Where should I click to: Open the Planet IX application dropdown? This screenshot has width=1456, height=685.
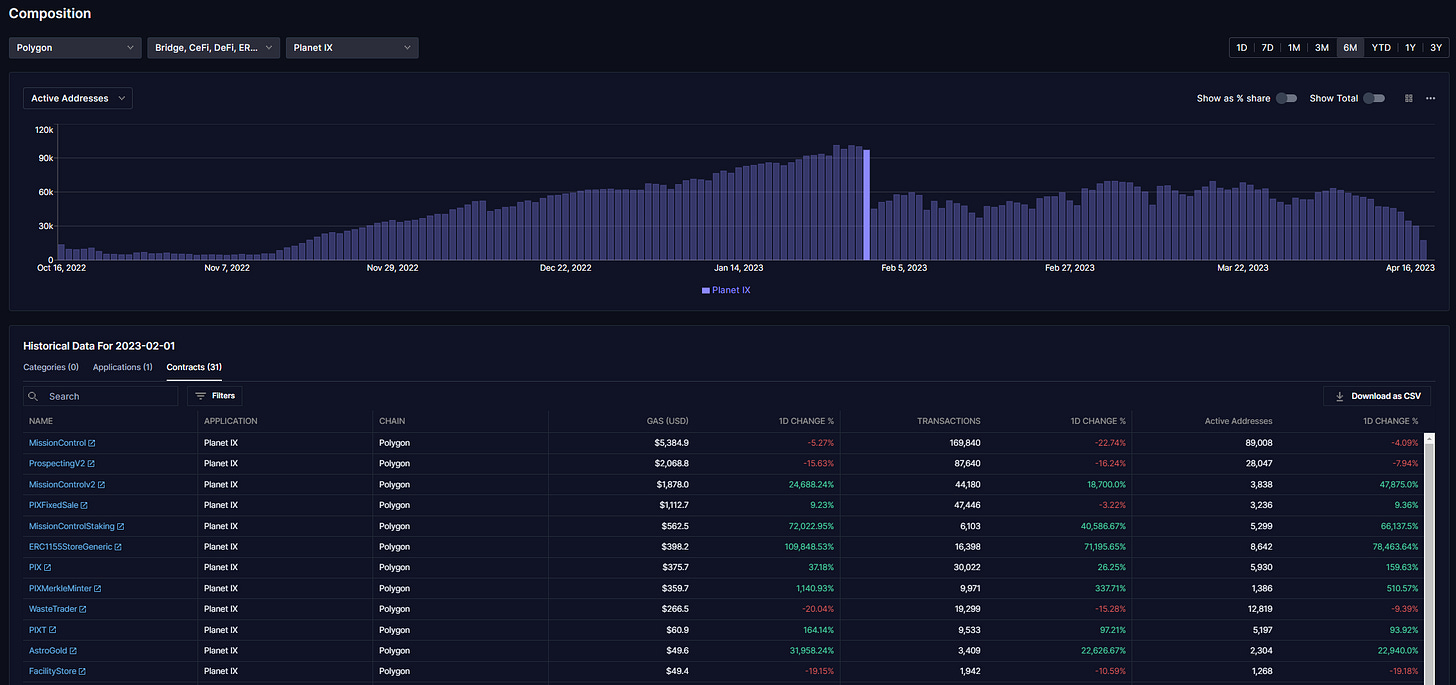coord(352,48)
